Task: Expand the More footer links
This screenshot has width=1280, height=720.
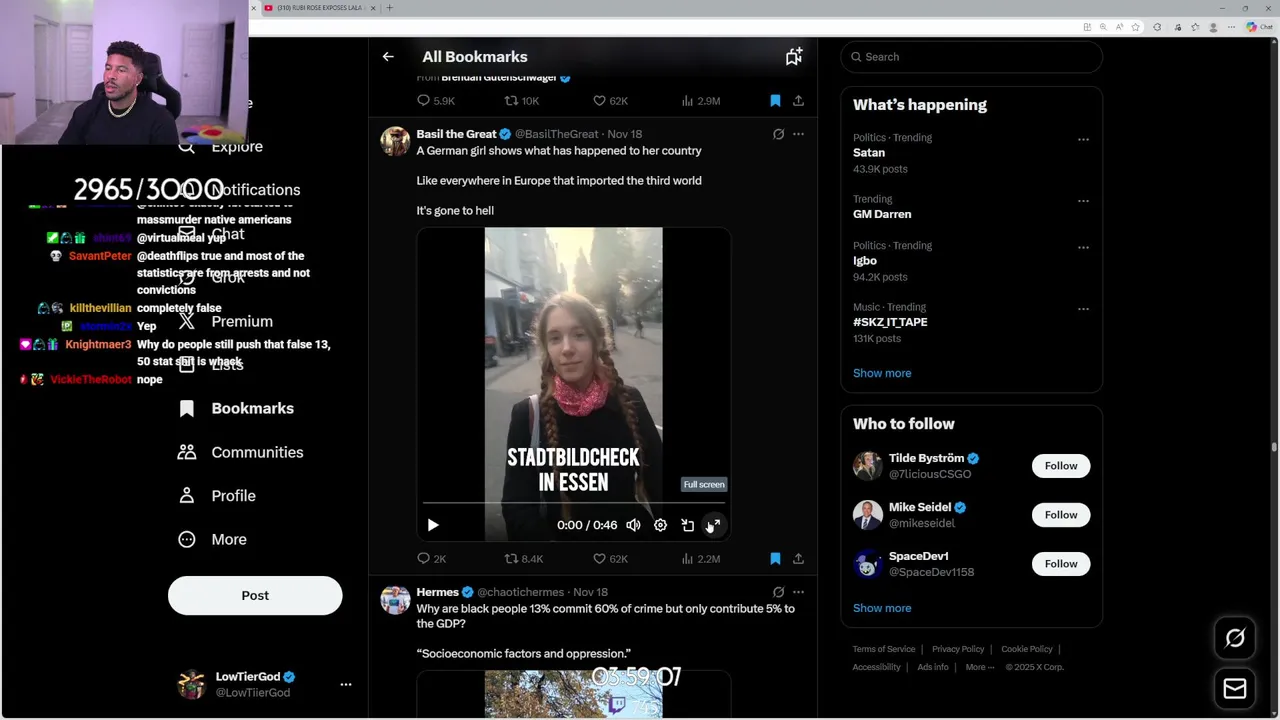Action: pyautogui.click(x=979, y=667)
